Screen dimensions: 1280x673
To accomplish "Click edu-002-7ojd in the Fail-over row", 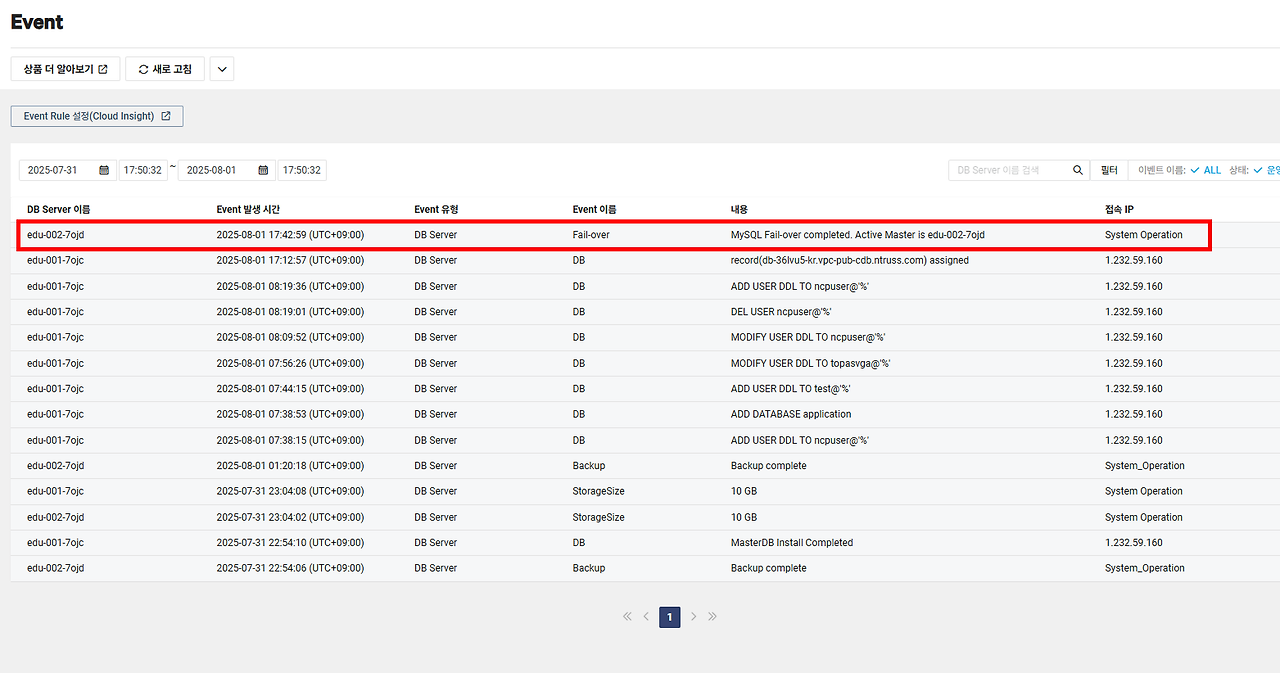I will [x=56, y=235].
